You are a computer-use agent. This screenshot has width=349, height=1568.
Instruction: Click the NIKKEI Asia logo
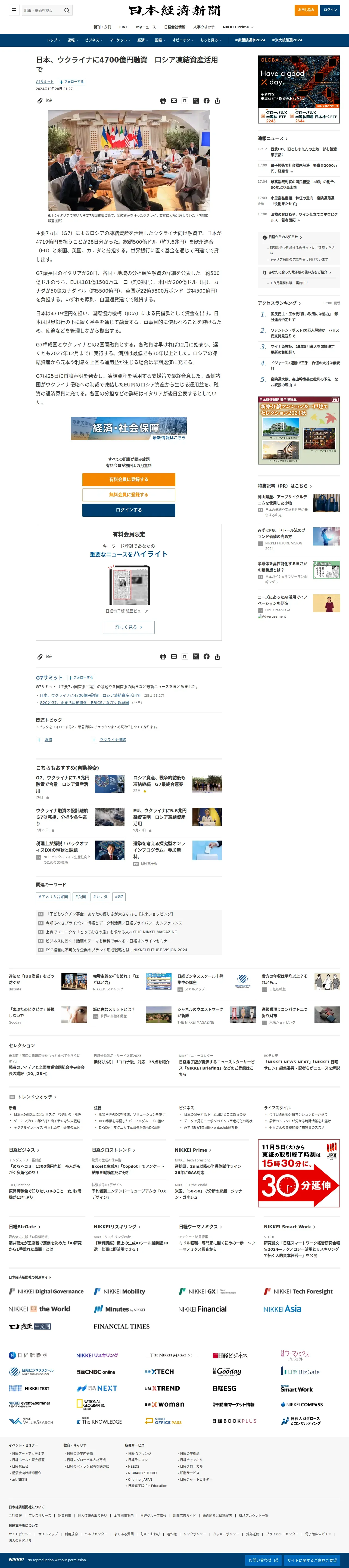click(282, 1309)
